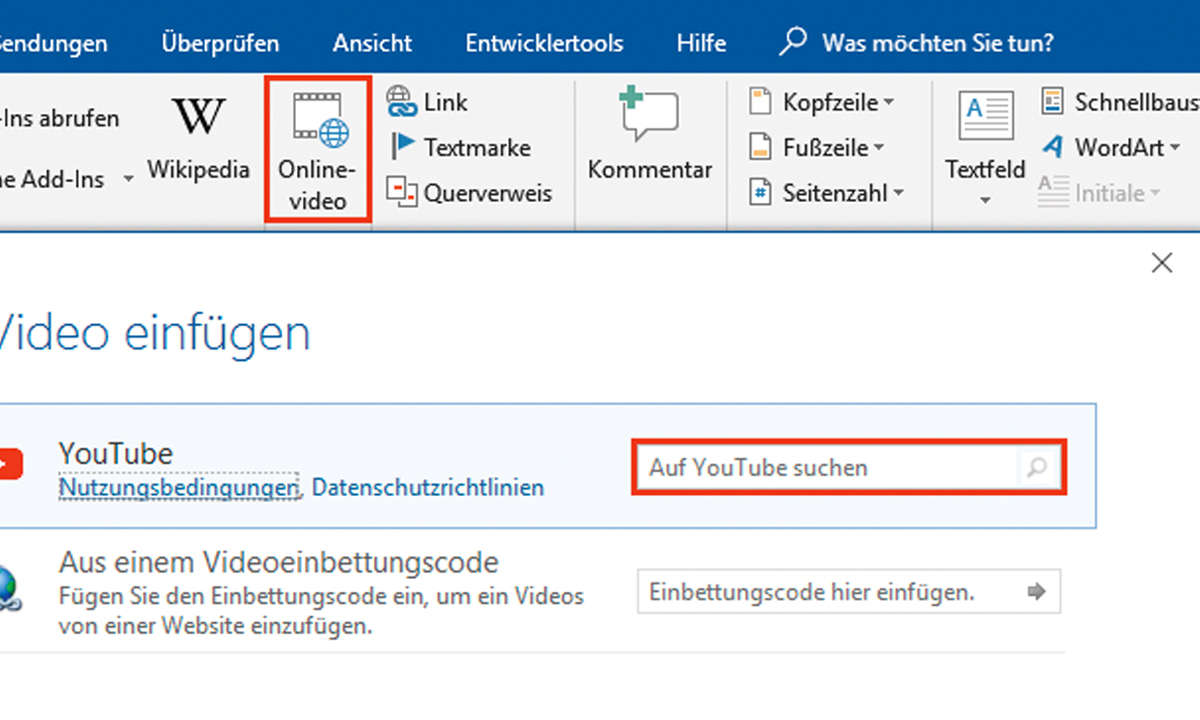The height and width of the screenshot is (720, 1200).
Task: Open the Schnellbausteine quick parts menu
Action: [x=1119, y=101]
